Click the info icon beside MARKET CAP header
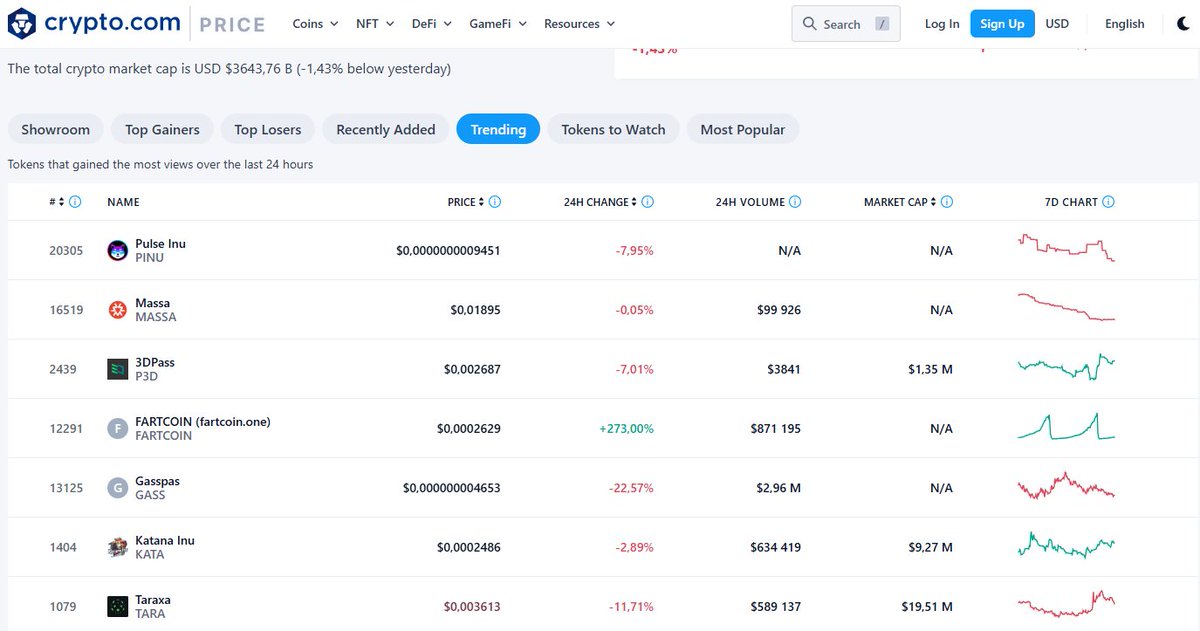 click(x=947, y=202)
